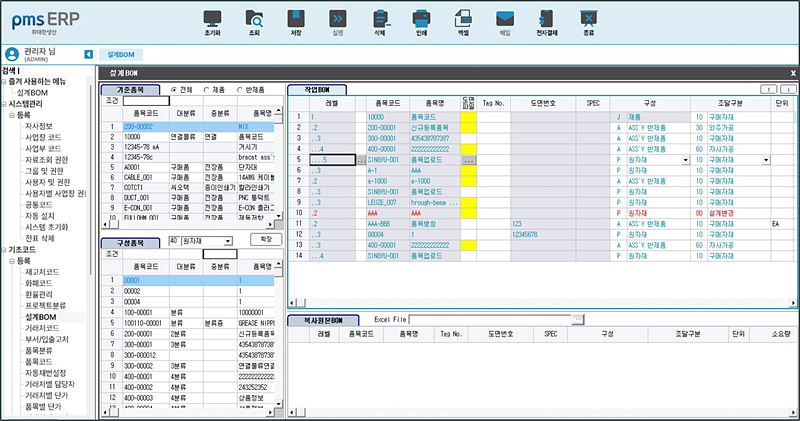Click the yellow 도면파일 cell in row 1
Image resolution: width=800 pixels, height=421 pixels.
point(468,116)
